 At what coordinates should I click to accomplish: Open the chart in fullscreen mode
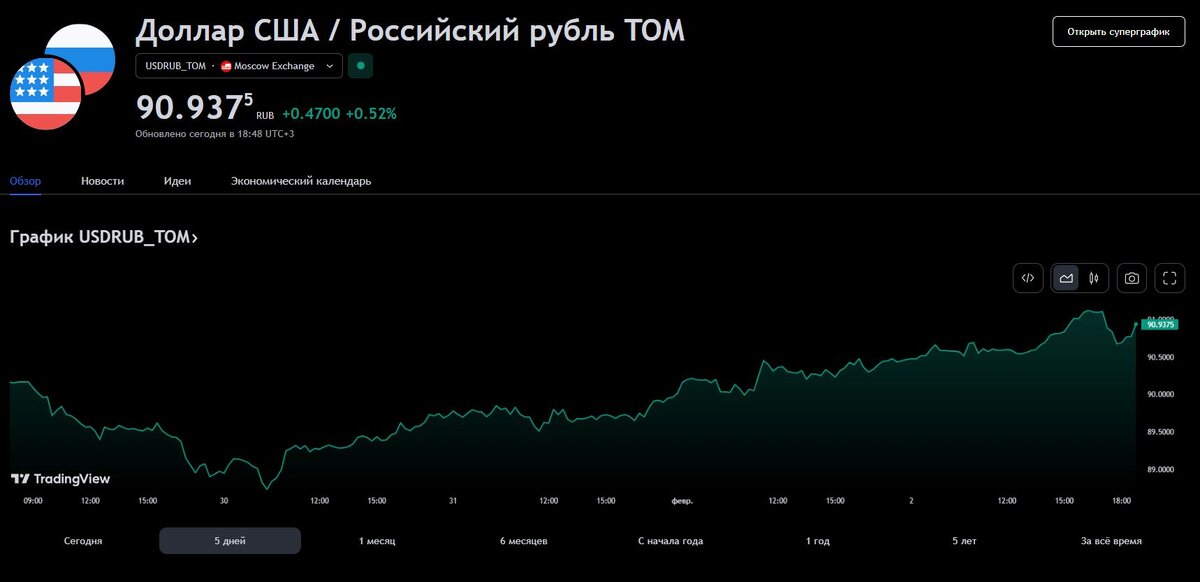[x=1169, y=278]
